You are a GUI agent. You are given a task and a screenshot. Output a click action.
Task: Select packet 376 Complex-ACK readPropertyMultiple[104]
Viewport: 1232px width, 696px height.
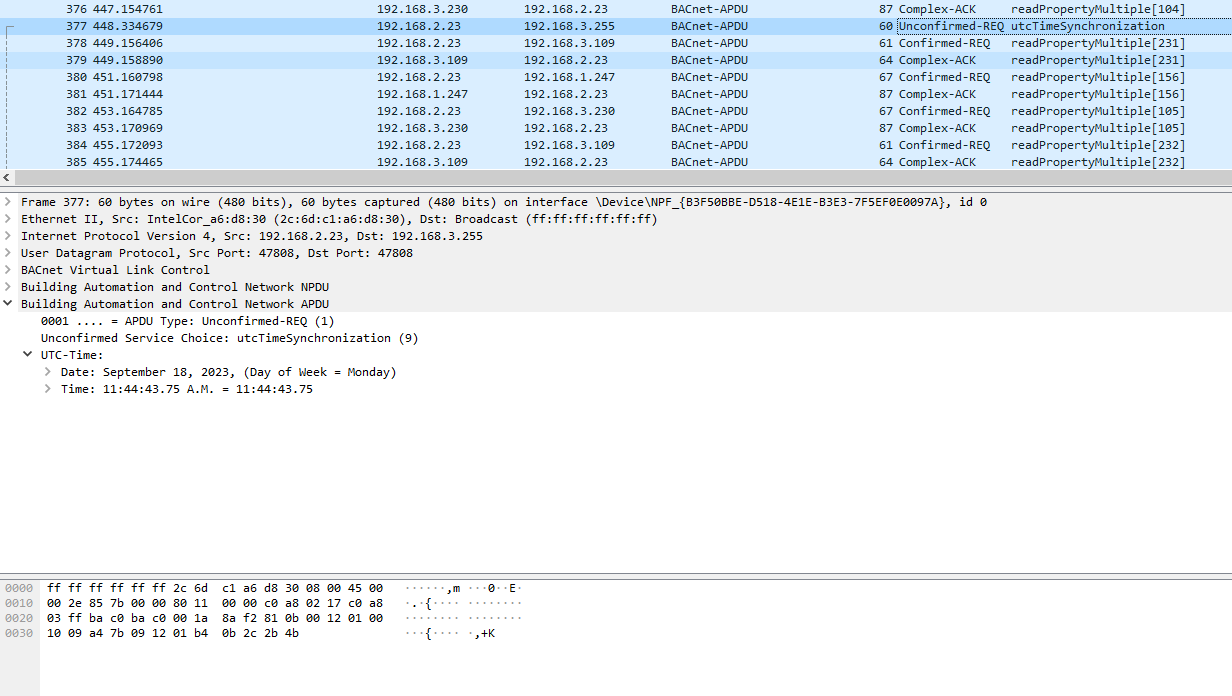pyautogui.click(x=600, y=9)
